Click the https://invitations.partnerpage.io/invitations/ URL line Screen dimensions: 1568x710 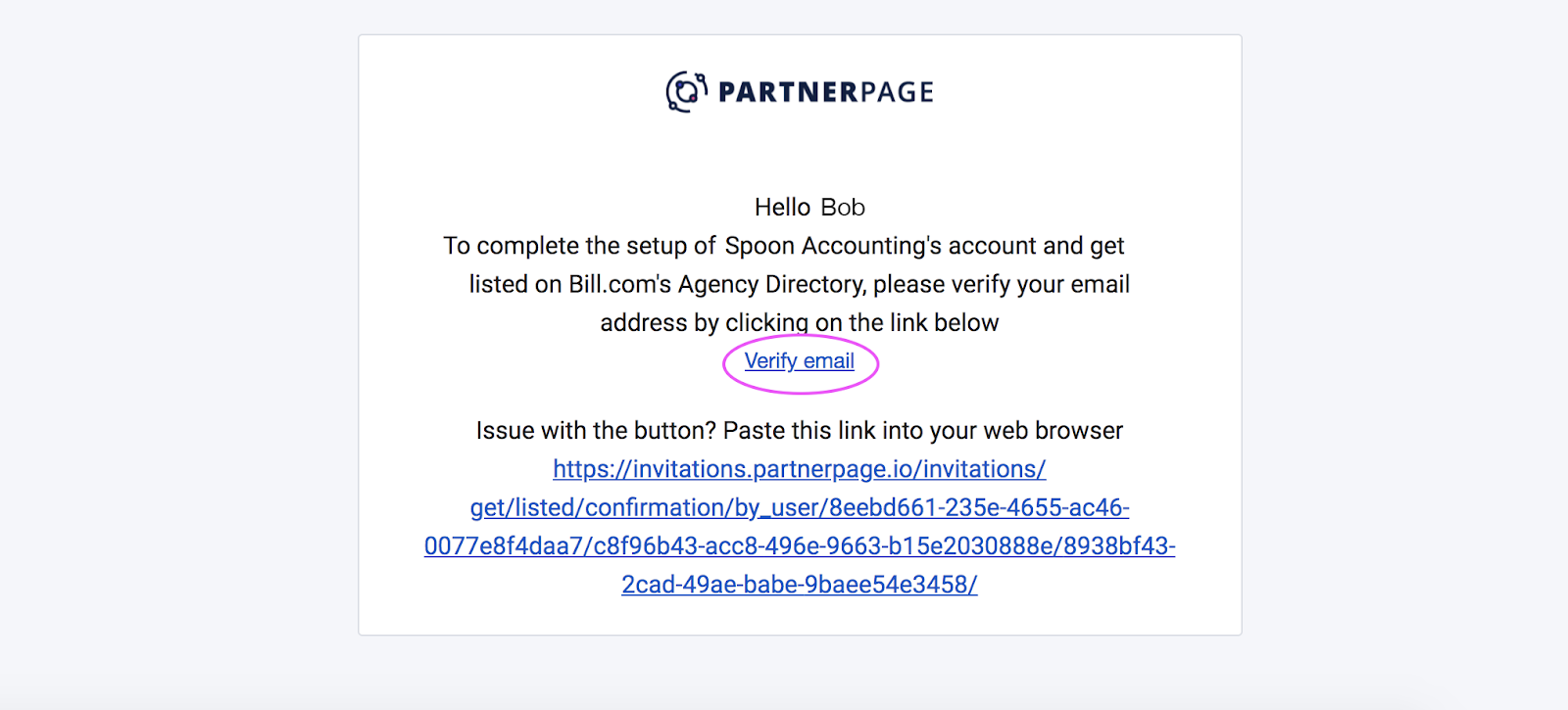(x=799, y=469)
